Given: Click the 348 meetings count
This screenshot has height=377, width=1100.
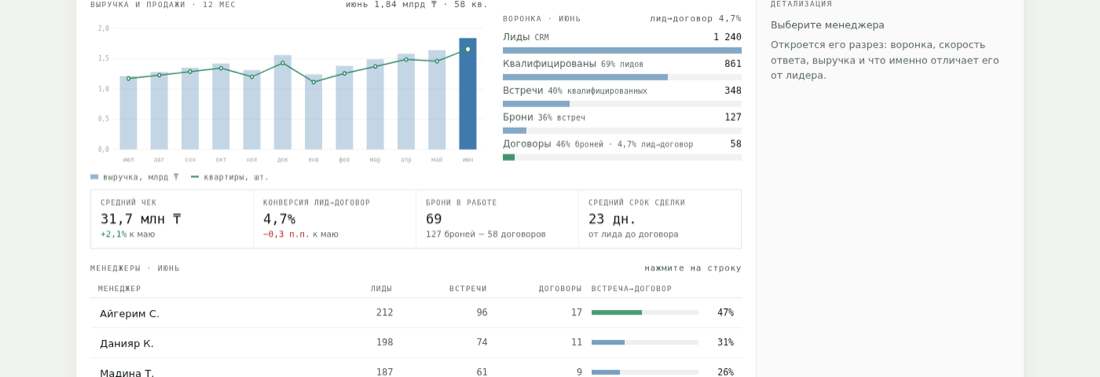Looking at the screenshot, I should tap(732, 91).
